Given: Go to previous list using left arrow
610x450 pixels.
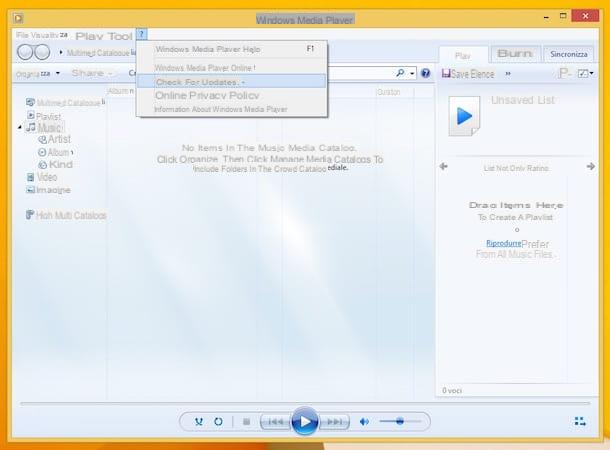Looking at the screenshot, I should coord(443,166).
